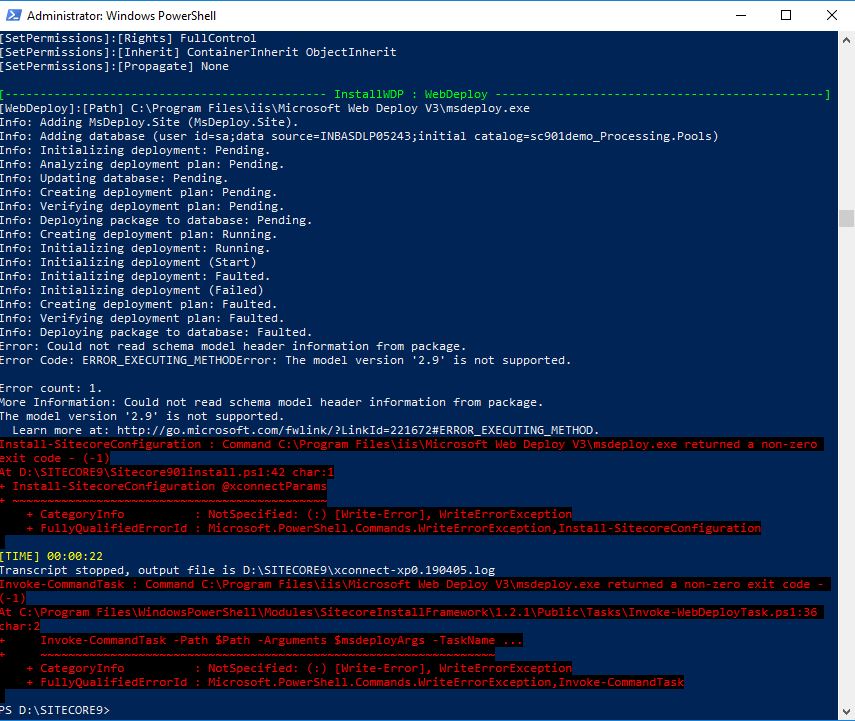855x721 pixels.
Task: Click FullyQualifiedErrorId line ending 'Invoke-CommandTask'
Action: (x=355, y=682)
